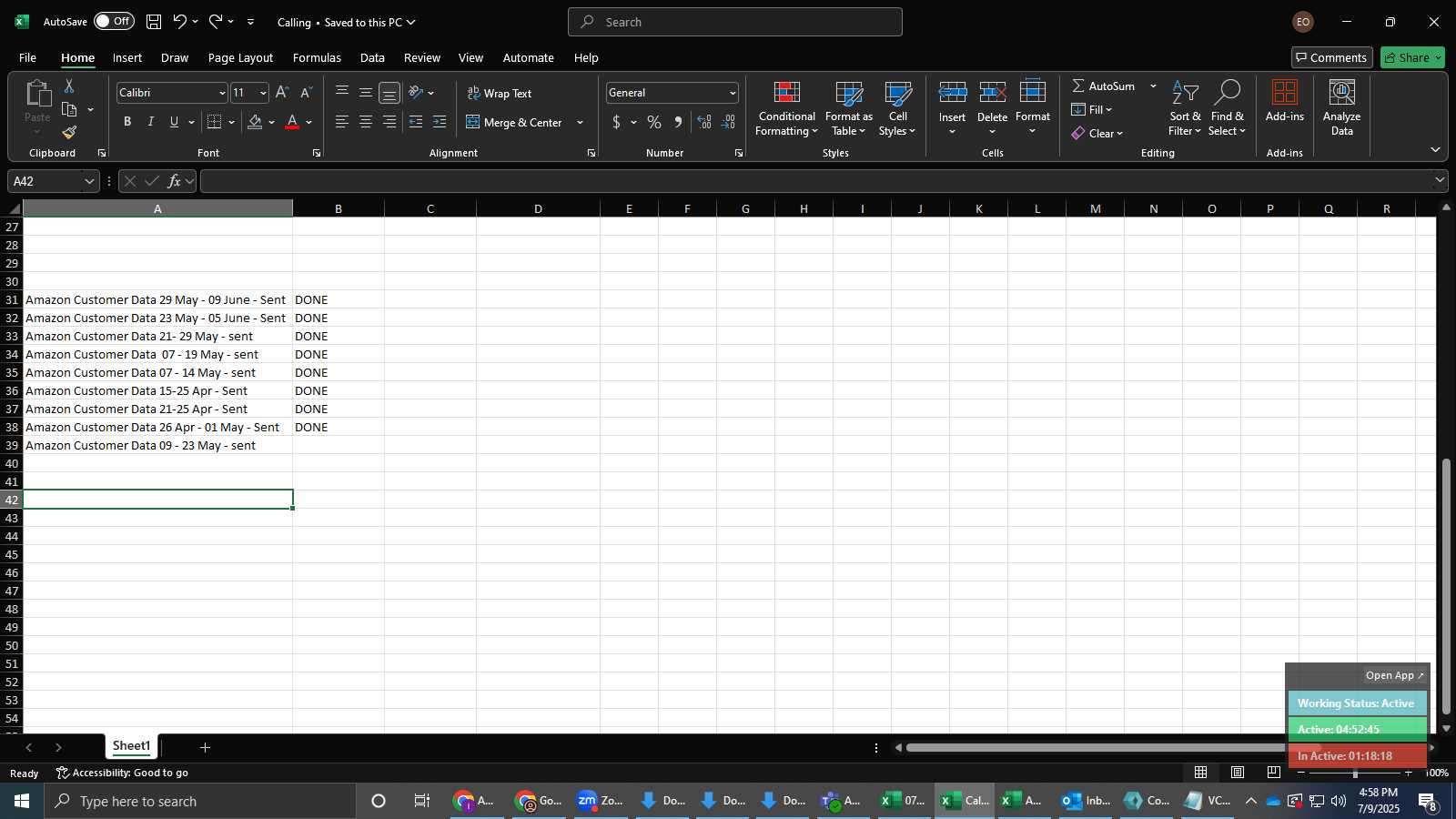Viewport: 1456px width, 819px height.
Task: Open the File menu
Action: point(27,57)
